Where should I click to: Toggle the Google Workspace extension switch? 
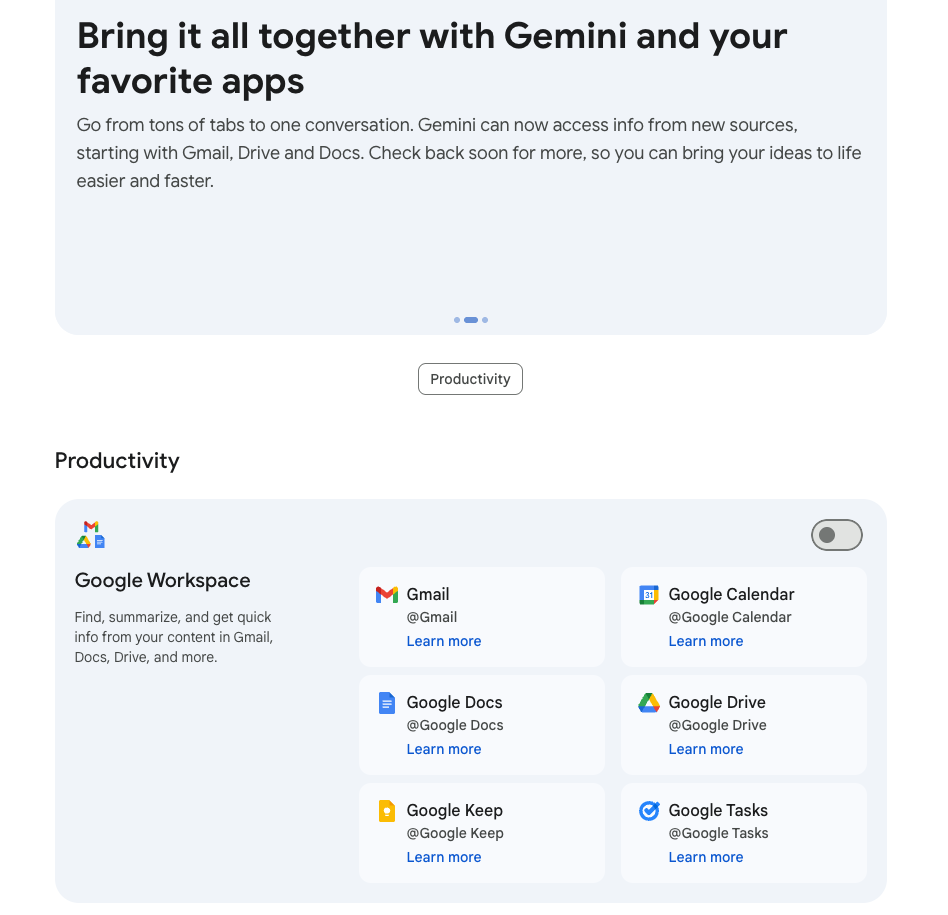(x=836, y=535)
